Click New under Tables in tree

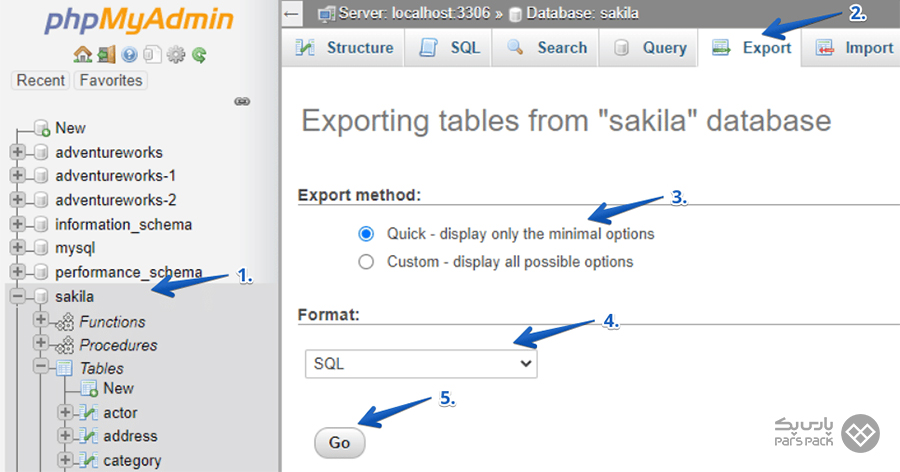[x=118, y=389]
